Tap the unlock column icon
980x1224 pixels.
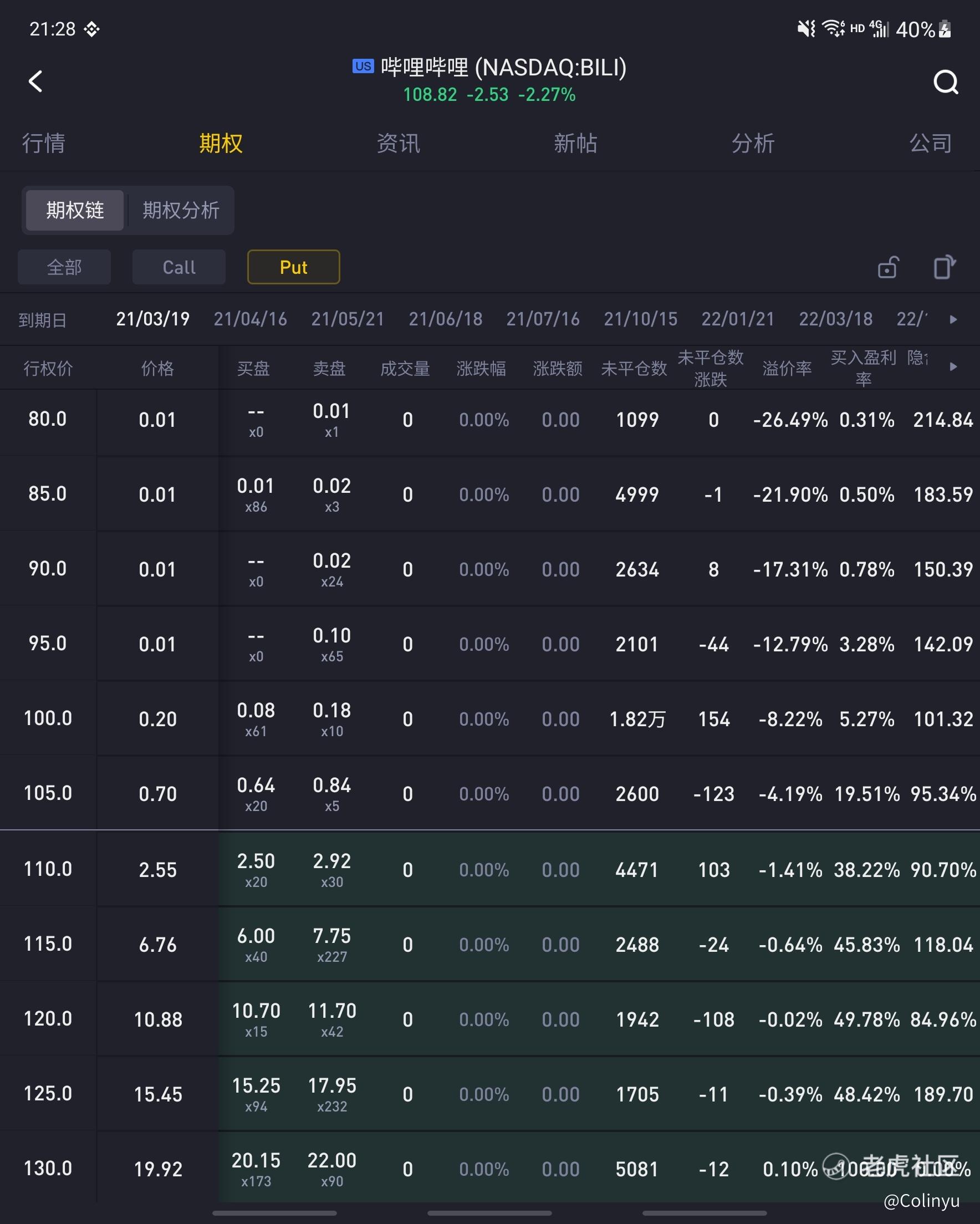(888, 267)
